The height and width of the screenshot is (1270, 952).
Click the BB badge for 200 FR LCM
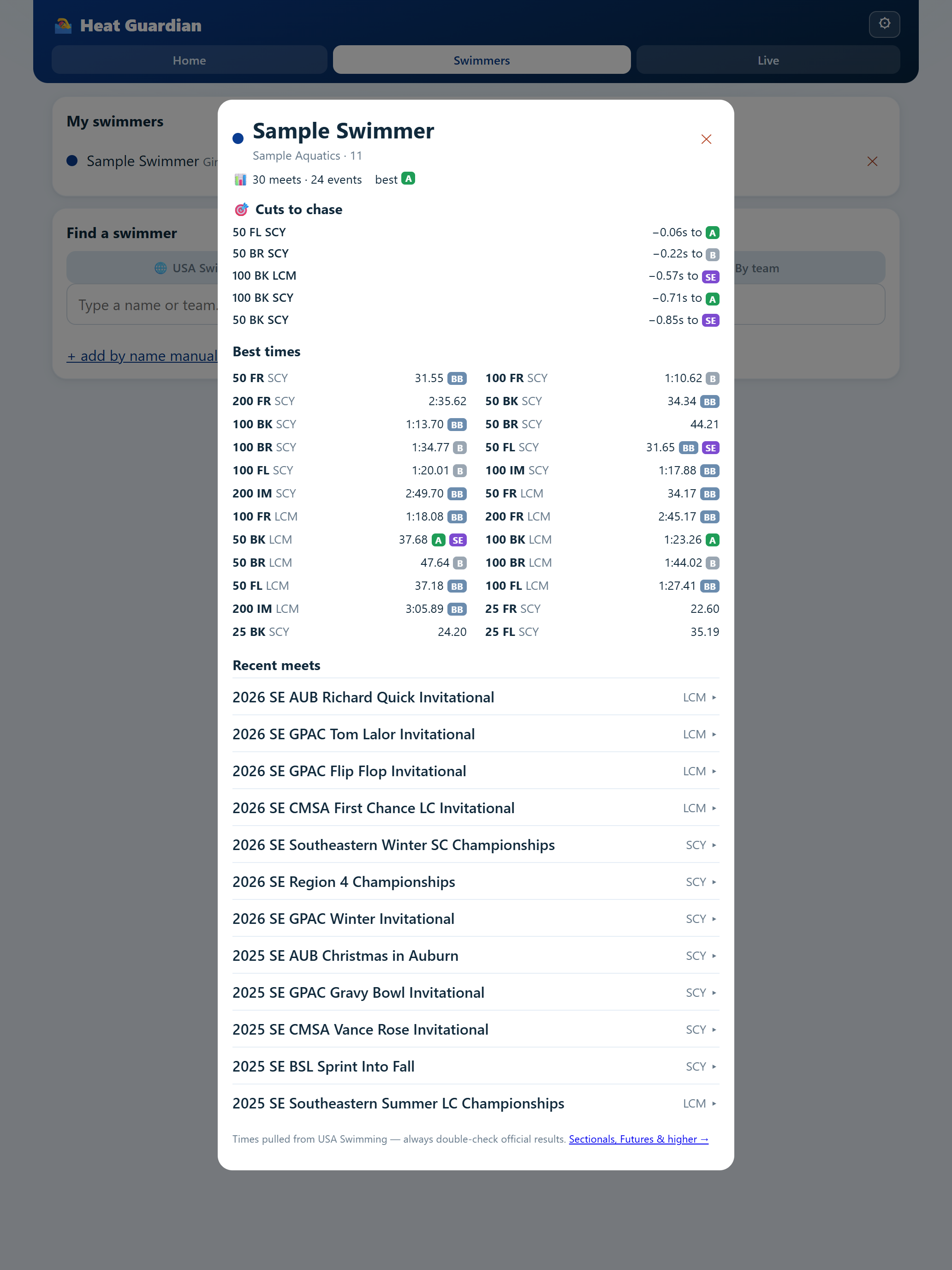tap(709, 517)
